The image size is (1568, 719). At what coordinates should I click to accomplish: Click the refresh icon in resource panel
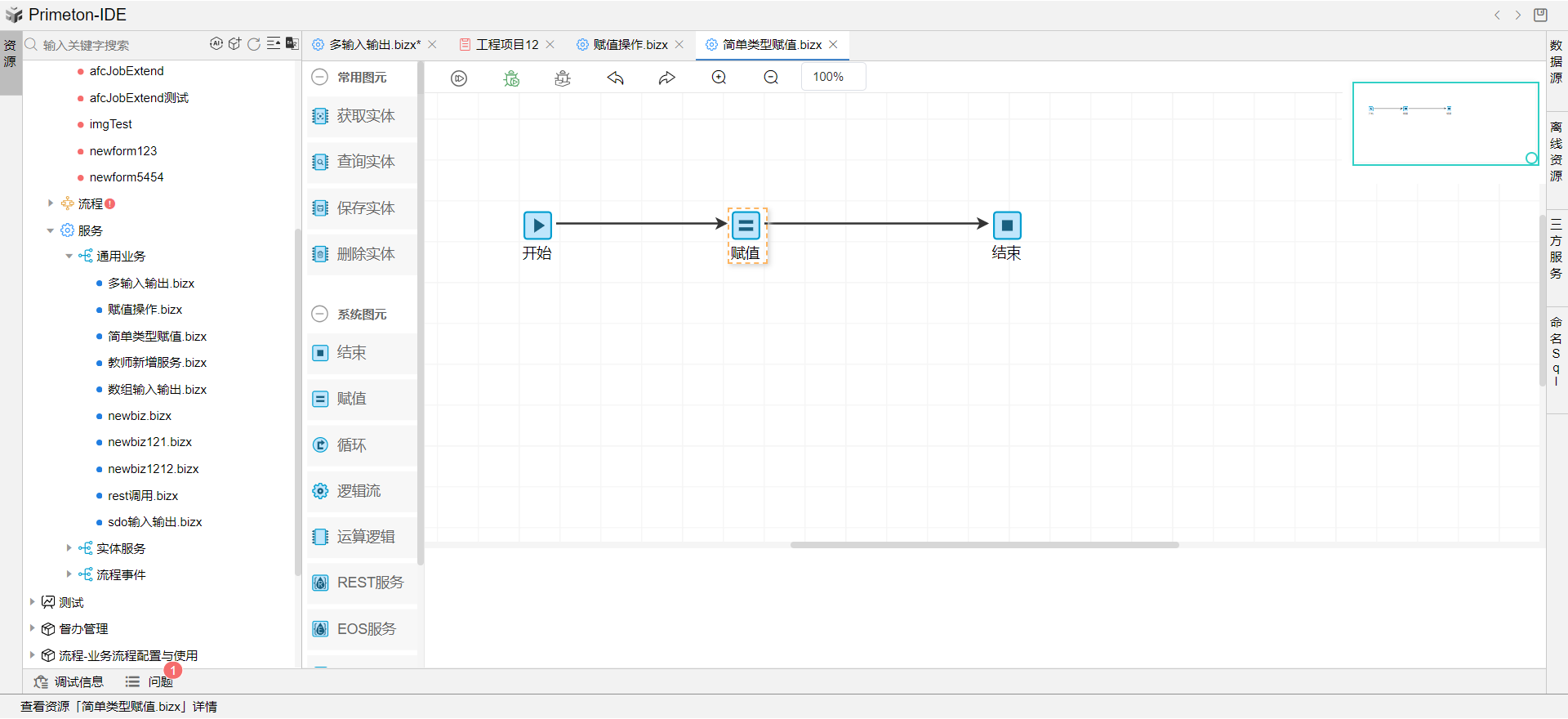254,44
